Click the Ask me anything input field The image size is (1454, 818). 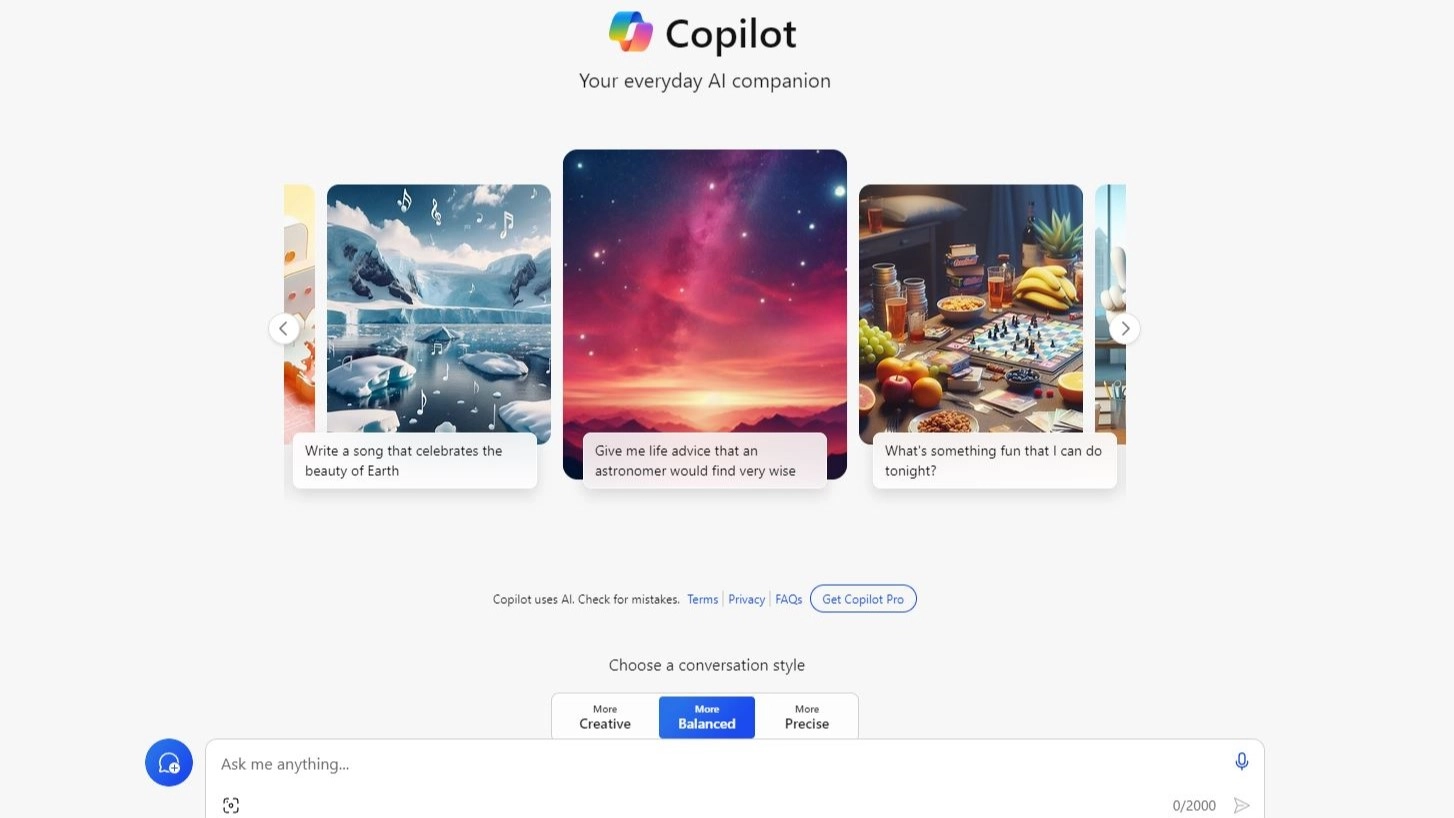click(x=720, y=764)
